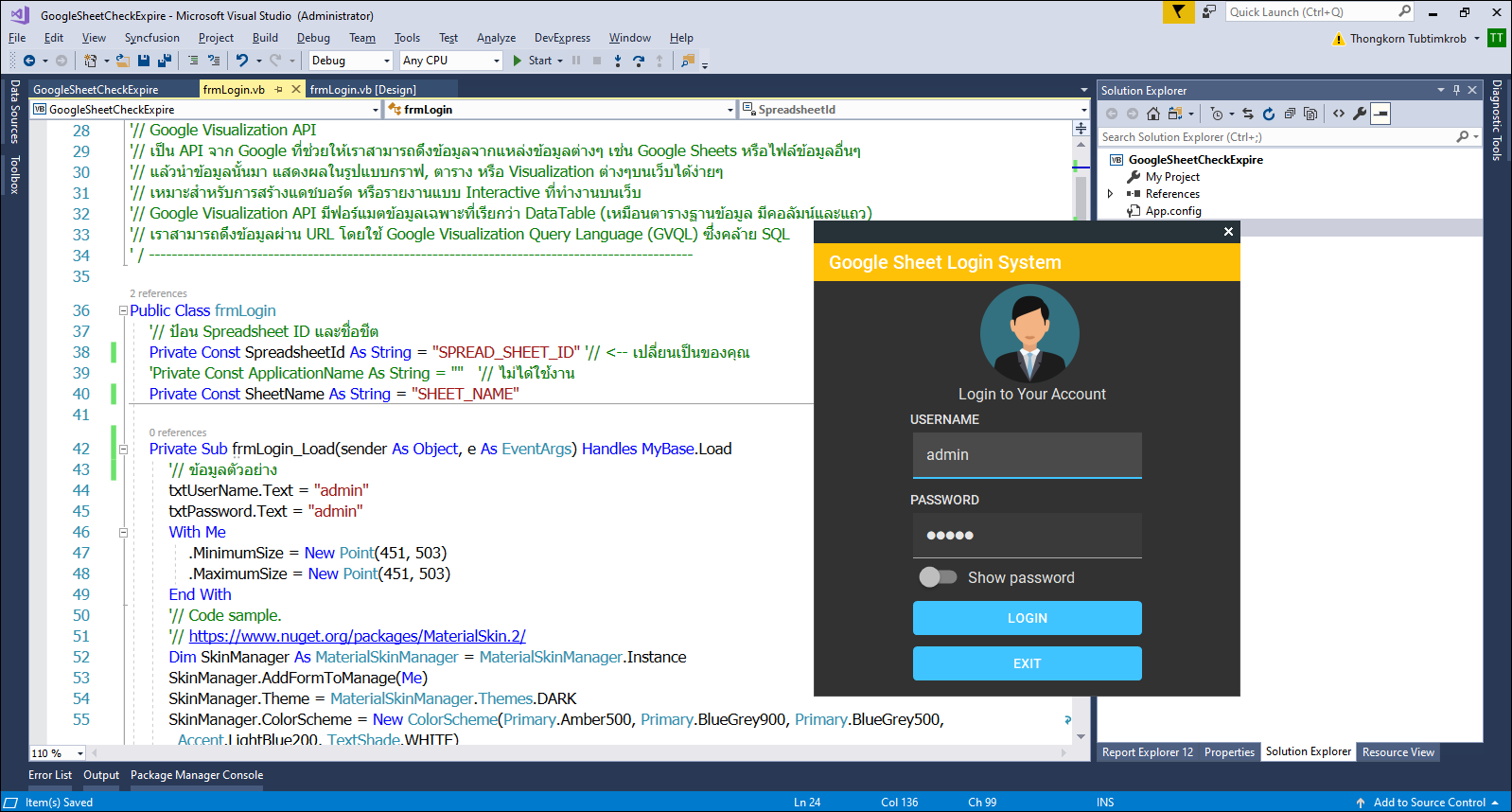Image resolution: width=1512 pixels, height=812 pixels.
Task: Click Add to Source Control in status bar
Action: (1429, 803)
